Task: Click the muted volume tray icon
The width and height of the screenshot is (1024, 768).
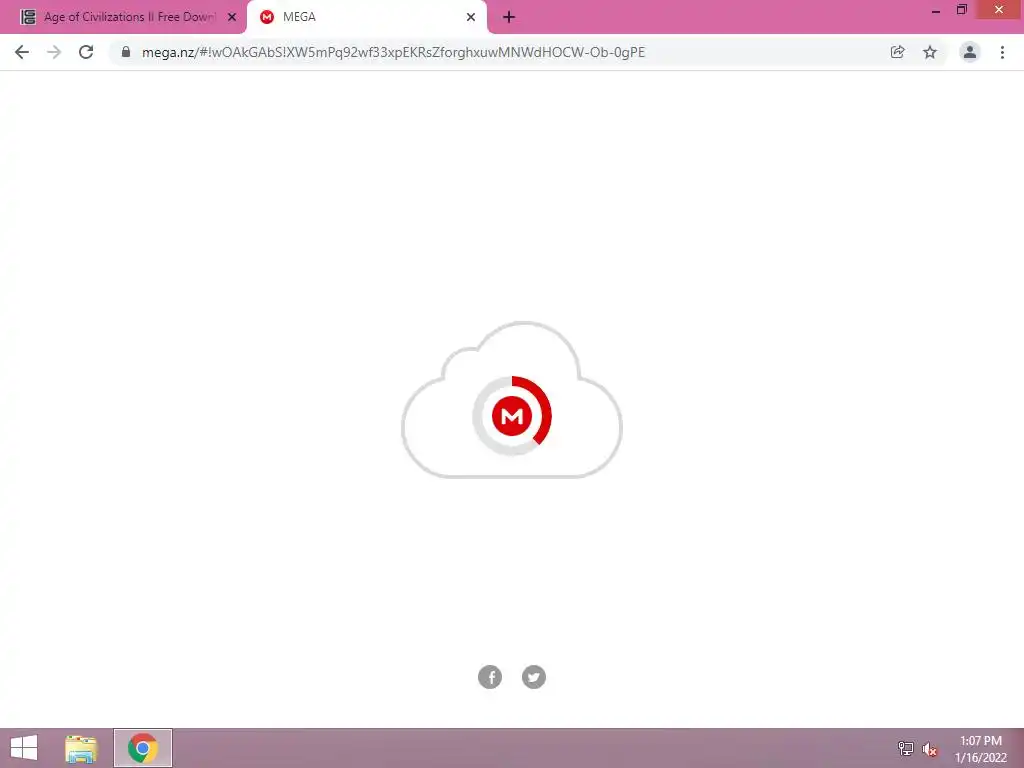Action: [x=929, y=749]
